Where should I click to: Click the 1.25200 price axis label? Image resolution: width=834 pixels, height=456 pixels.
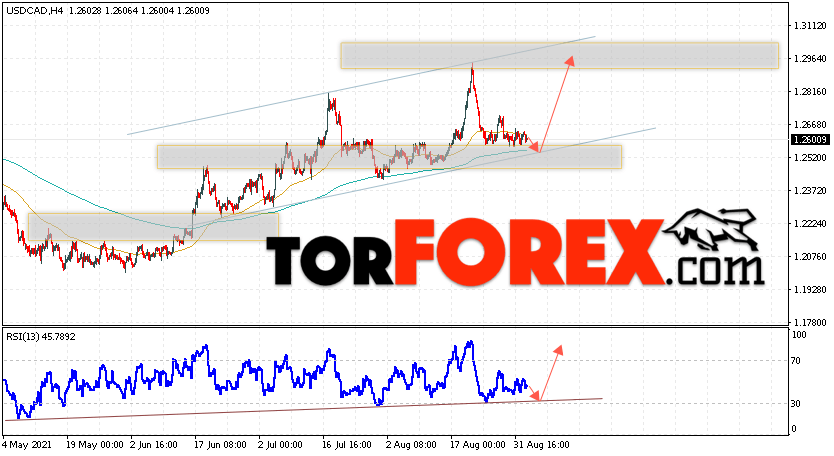click(810, 157)
